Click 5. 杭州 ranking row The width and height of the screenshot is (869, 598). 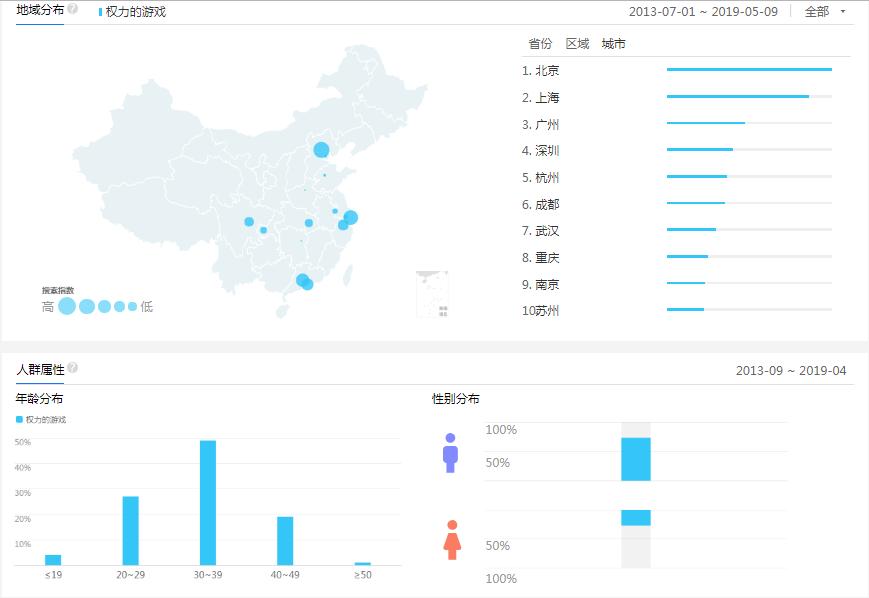[x=677, y=177]
